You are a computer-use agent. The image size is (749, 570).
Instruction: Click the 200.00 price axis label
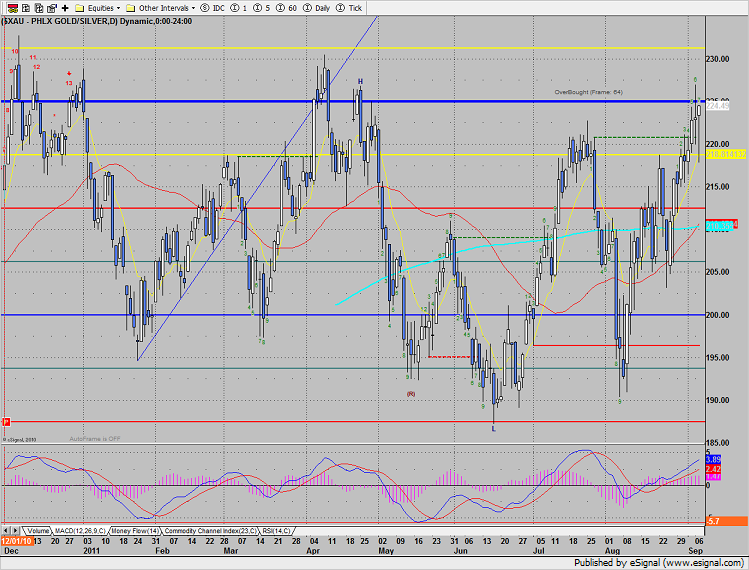717,315
